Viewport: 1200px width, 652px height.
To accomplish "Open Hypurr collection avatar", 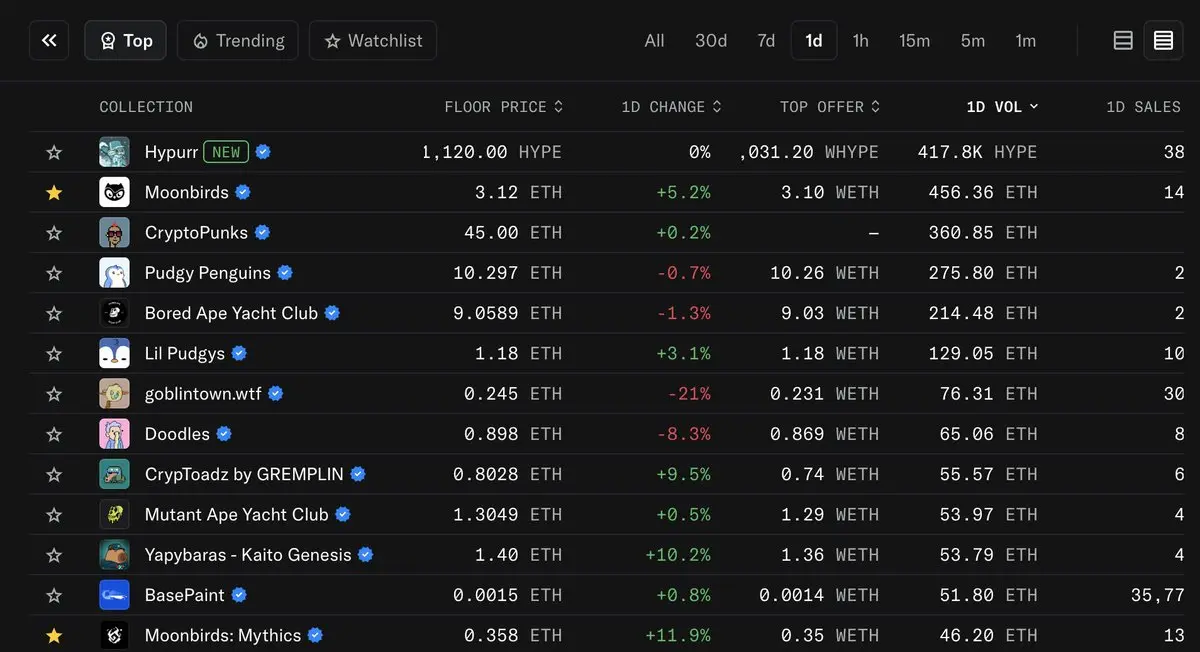I will 114,152.
